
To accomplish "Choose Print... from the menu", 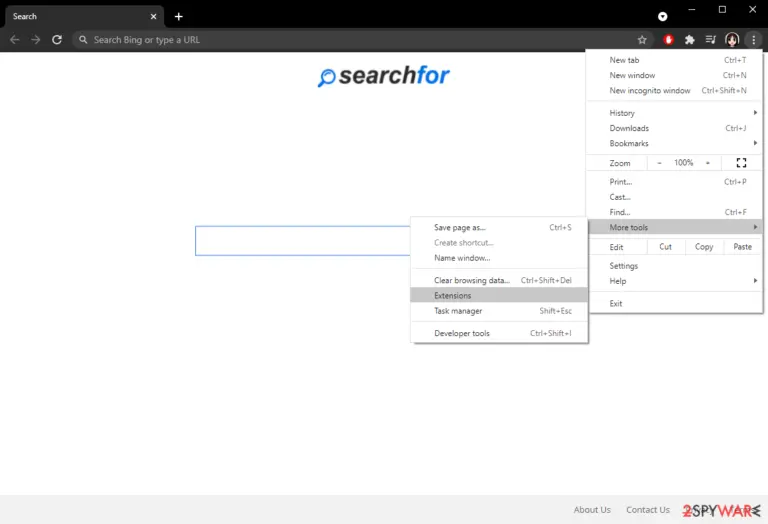I will 675,182.
